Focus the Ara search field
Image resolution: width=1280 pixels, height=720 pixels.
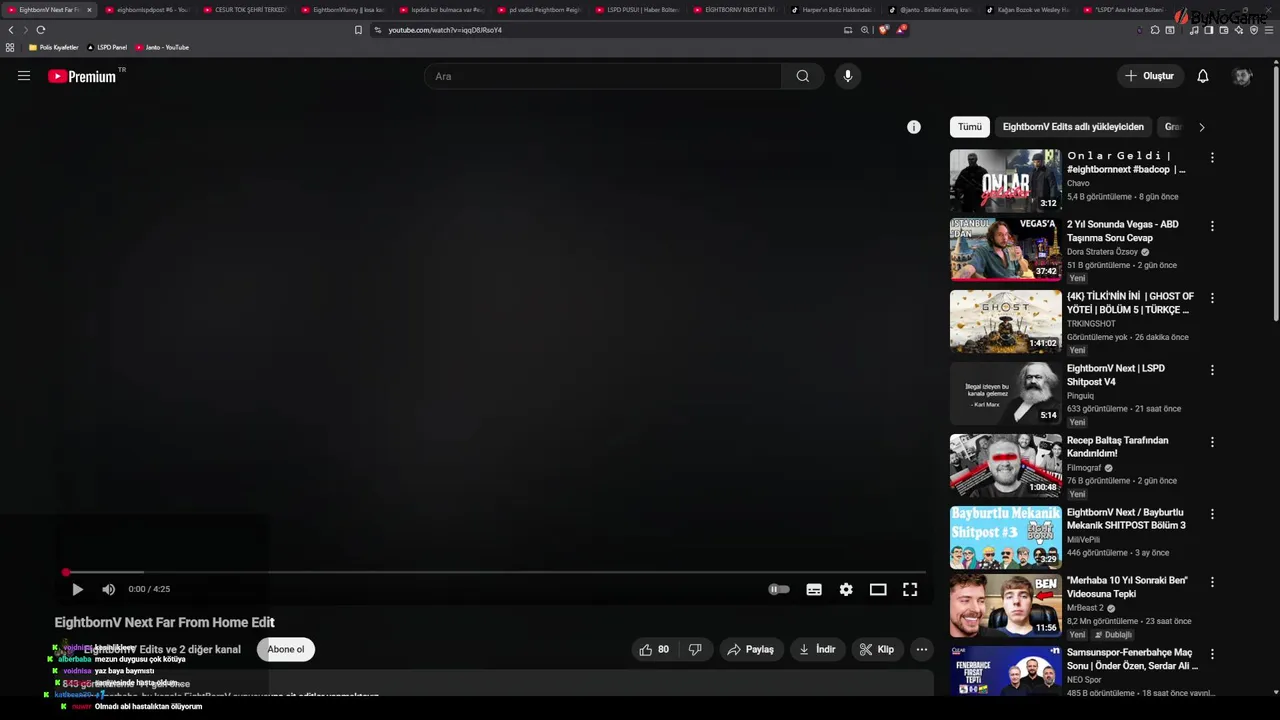coord(603,76)
